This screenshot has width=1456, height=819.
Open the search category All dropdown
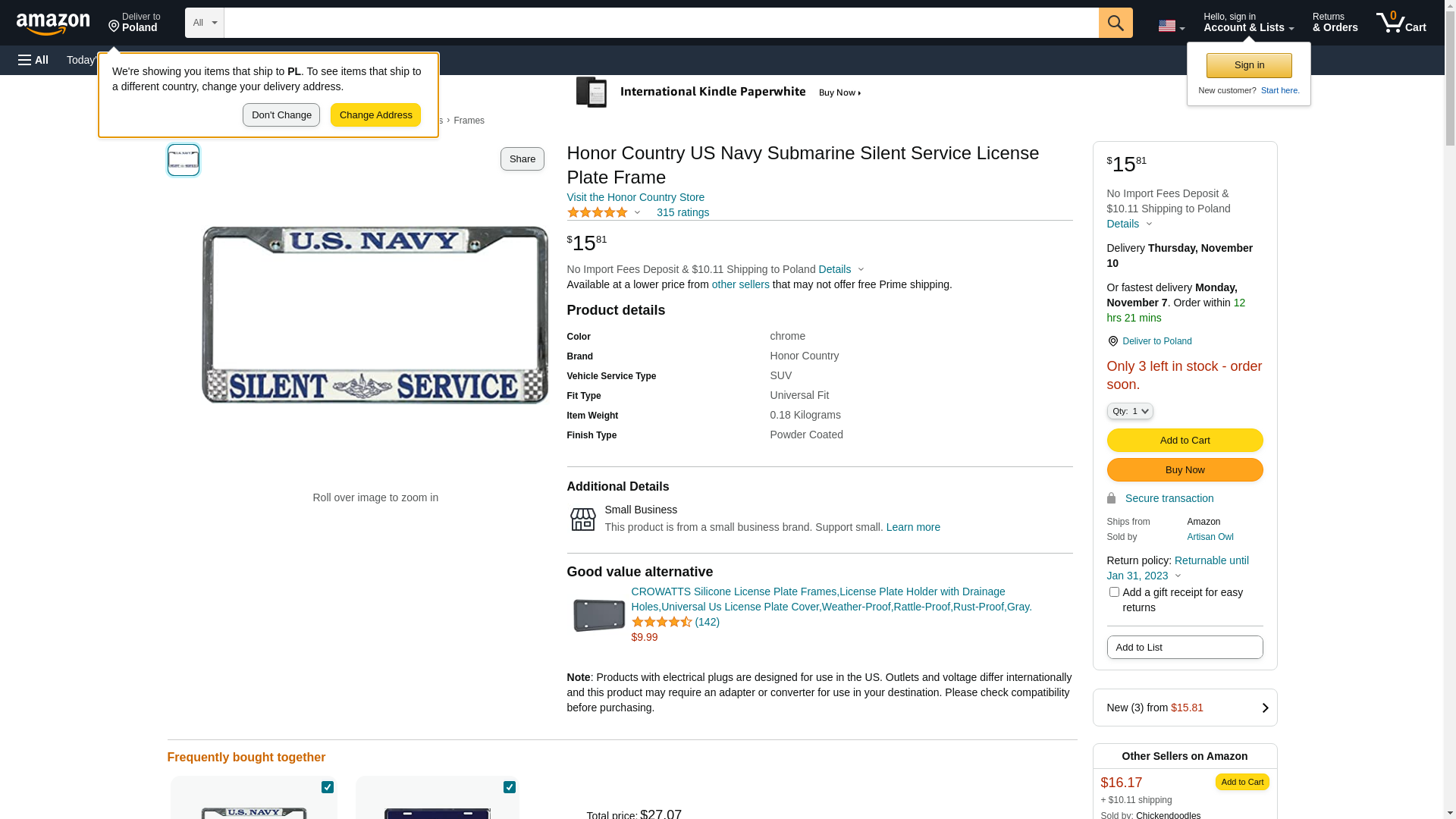pos(204,23)
